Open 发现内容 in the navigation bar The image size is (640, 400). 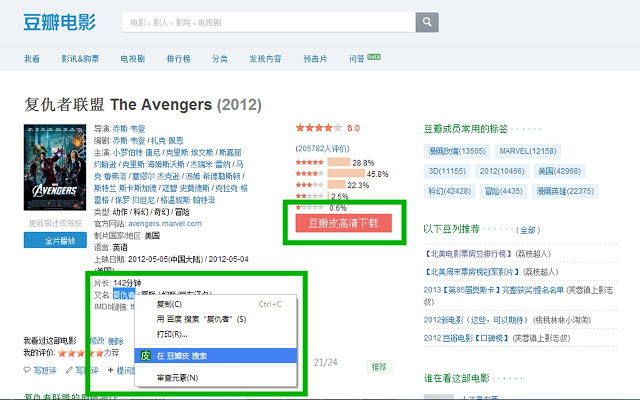pyautogui.click(x=265, y=59)
